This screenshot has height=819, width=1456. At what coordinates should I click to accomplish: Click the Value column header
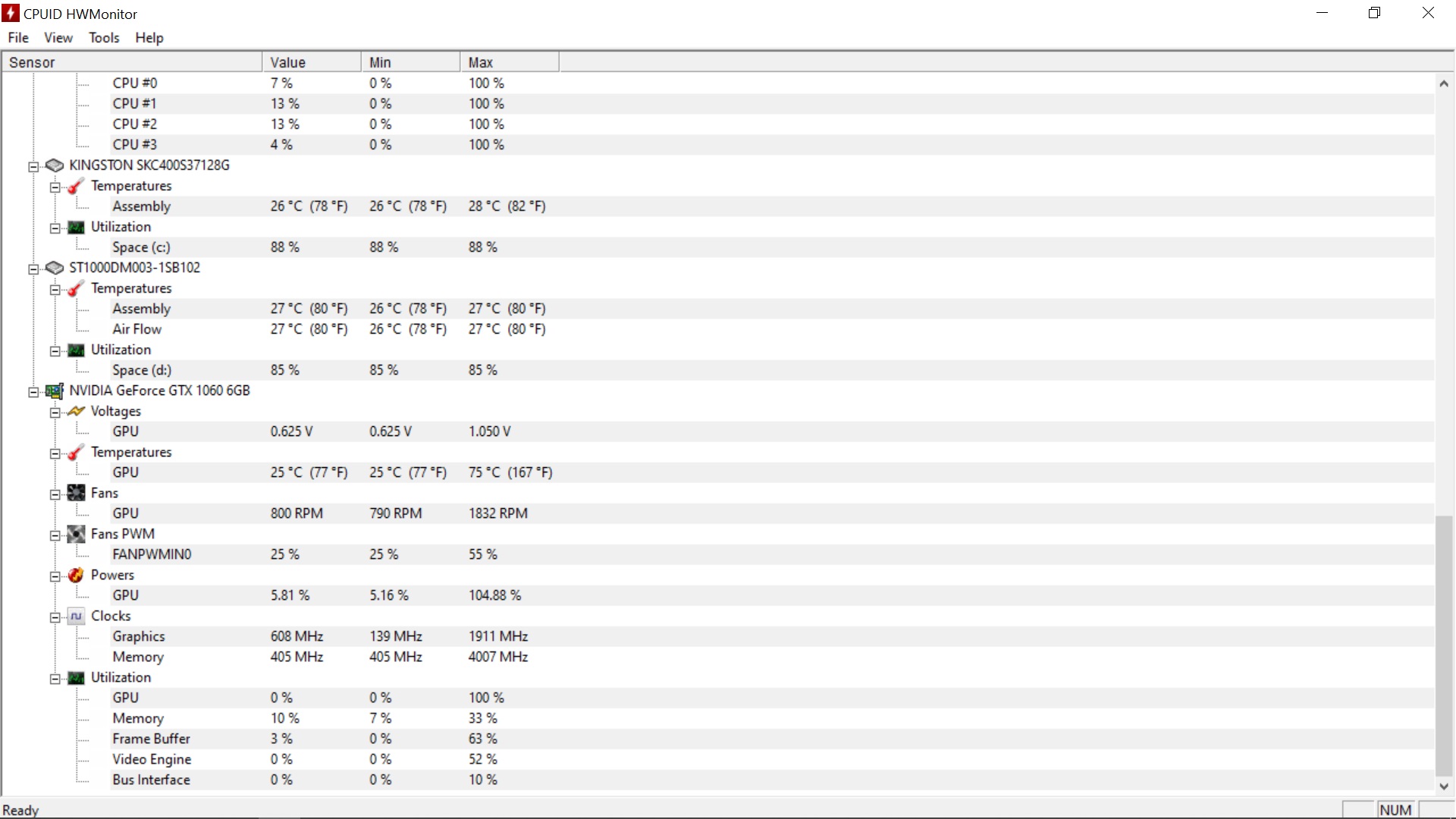[312, 62]
